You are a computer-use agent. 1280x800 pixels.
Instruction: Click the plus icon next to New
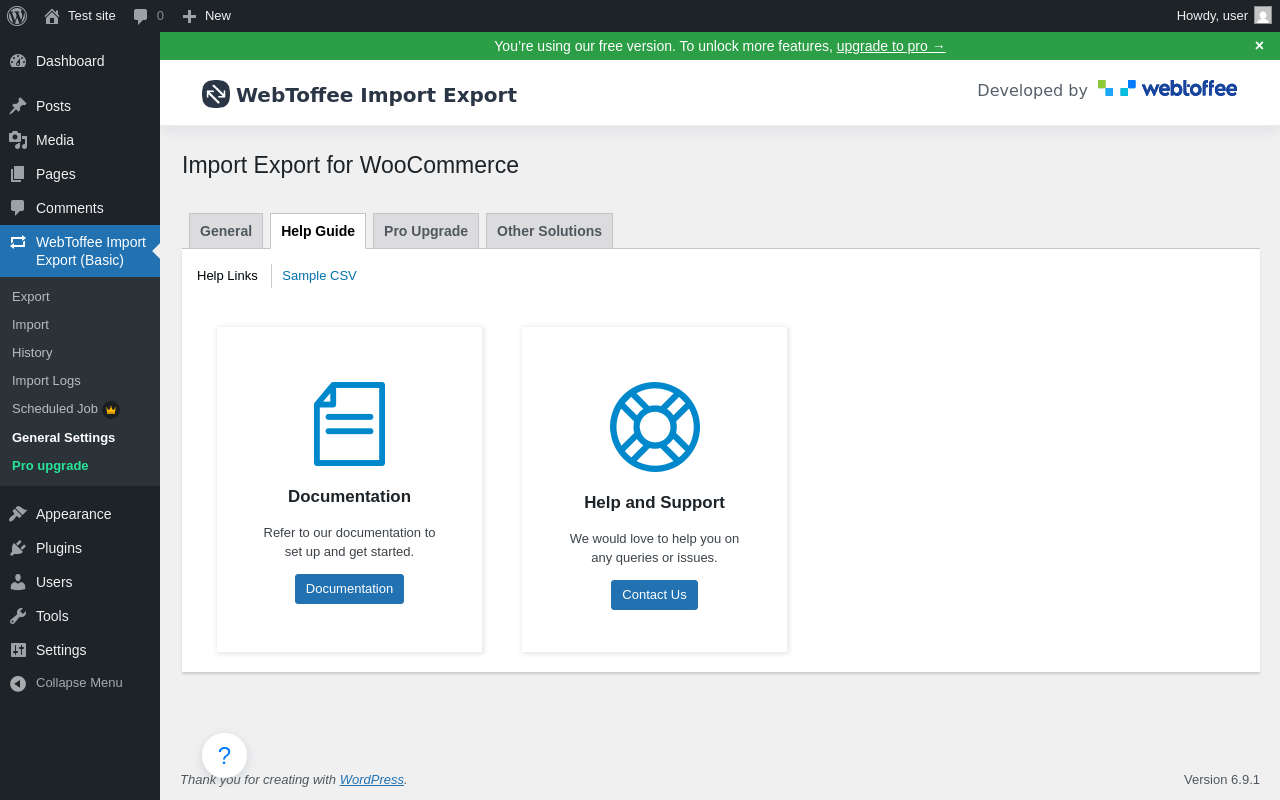(189, 16)
